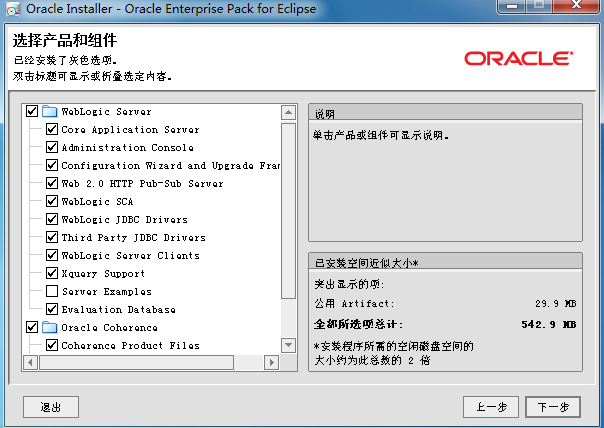
Task: Click the ORACLE logo
Action: [518, 59]
